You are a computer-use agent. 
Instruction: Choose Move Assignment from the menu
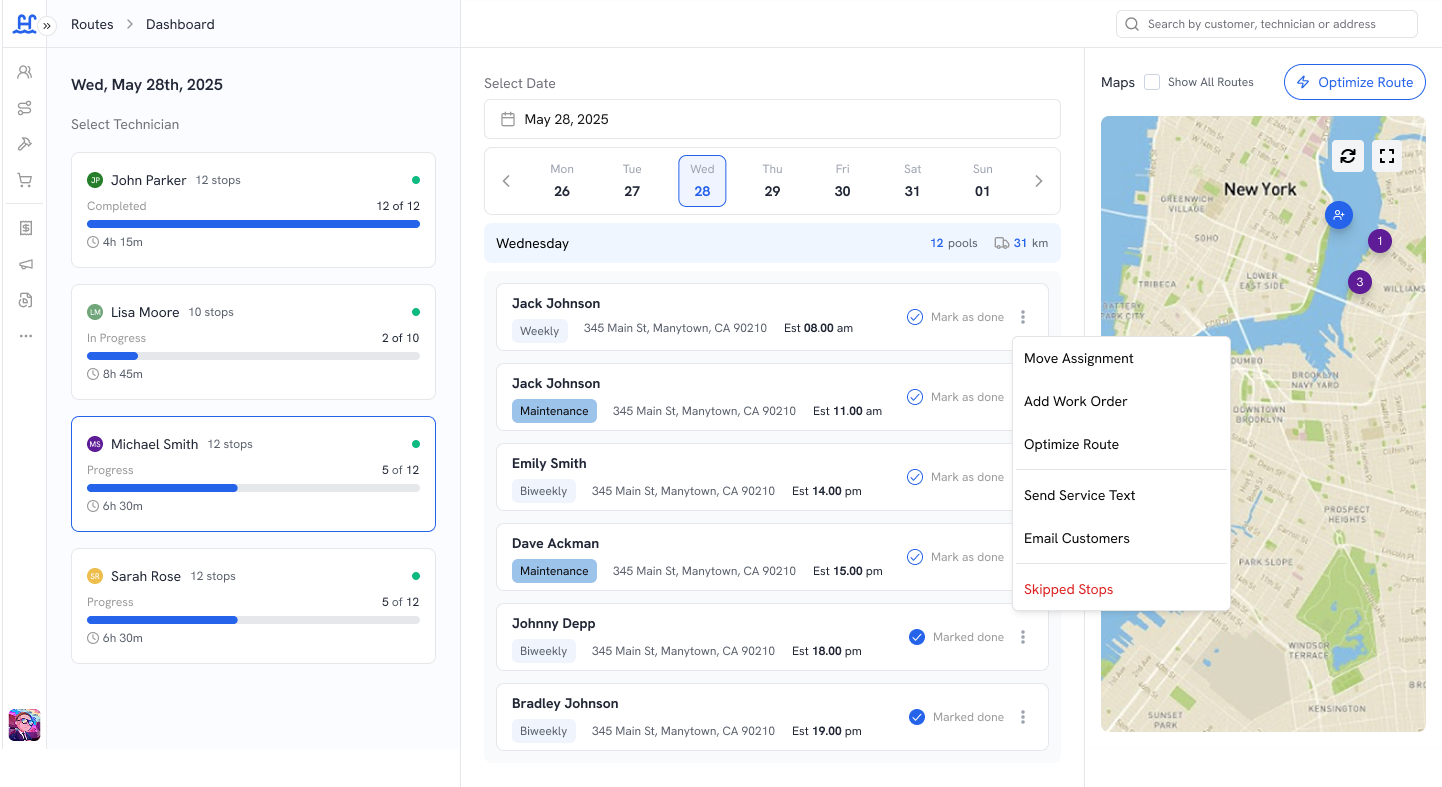tap(1121, 359)
